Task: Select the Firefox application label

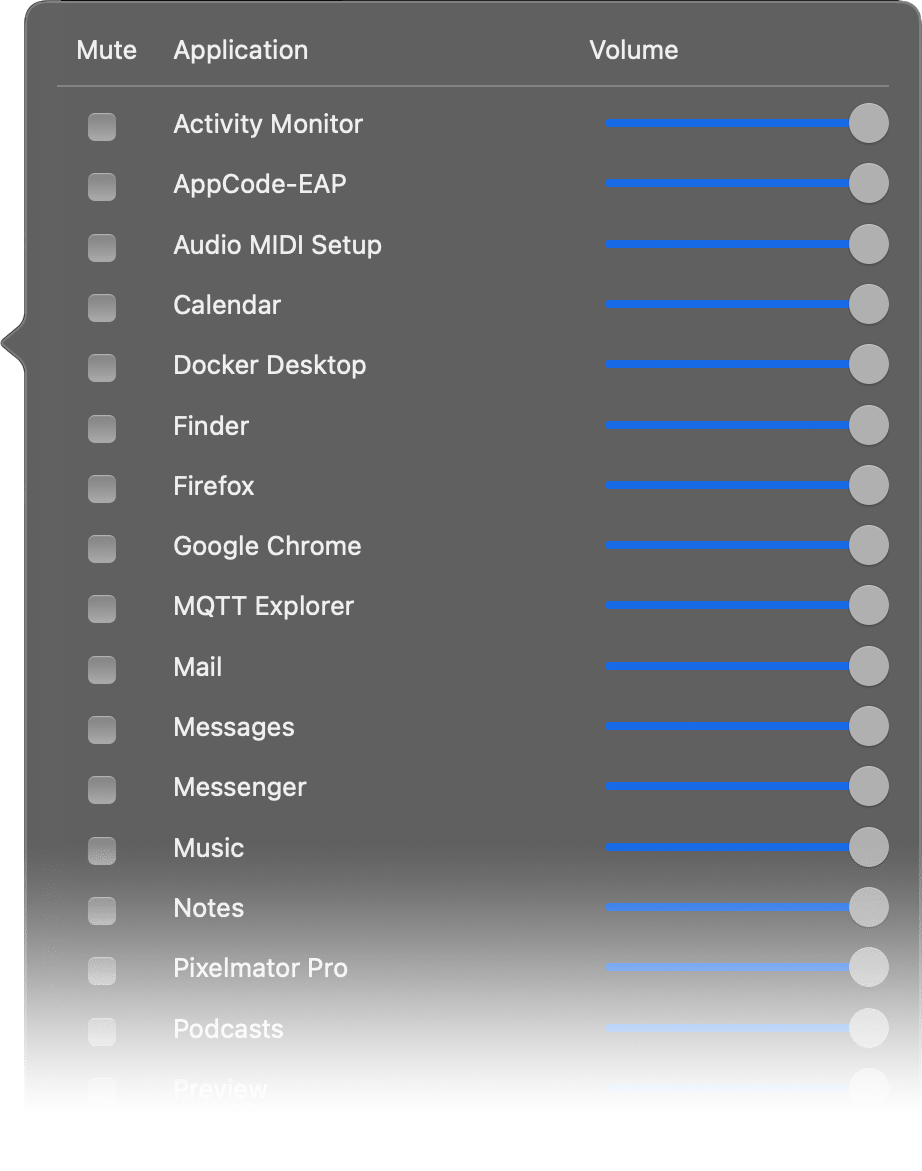Action: [x=213, y=487]
